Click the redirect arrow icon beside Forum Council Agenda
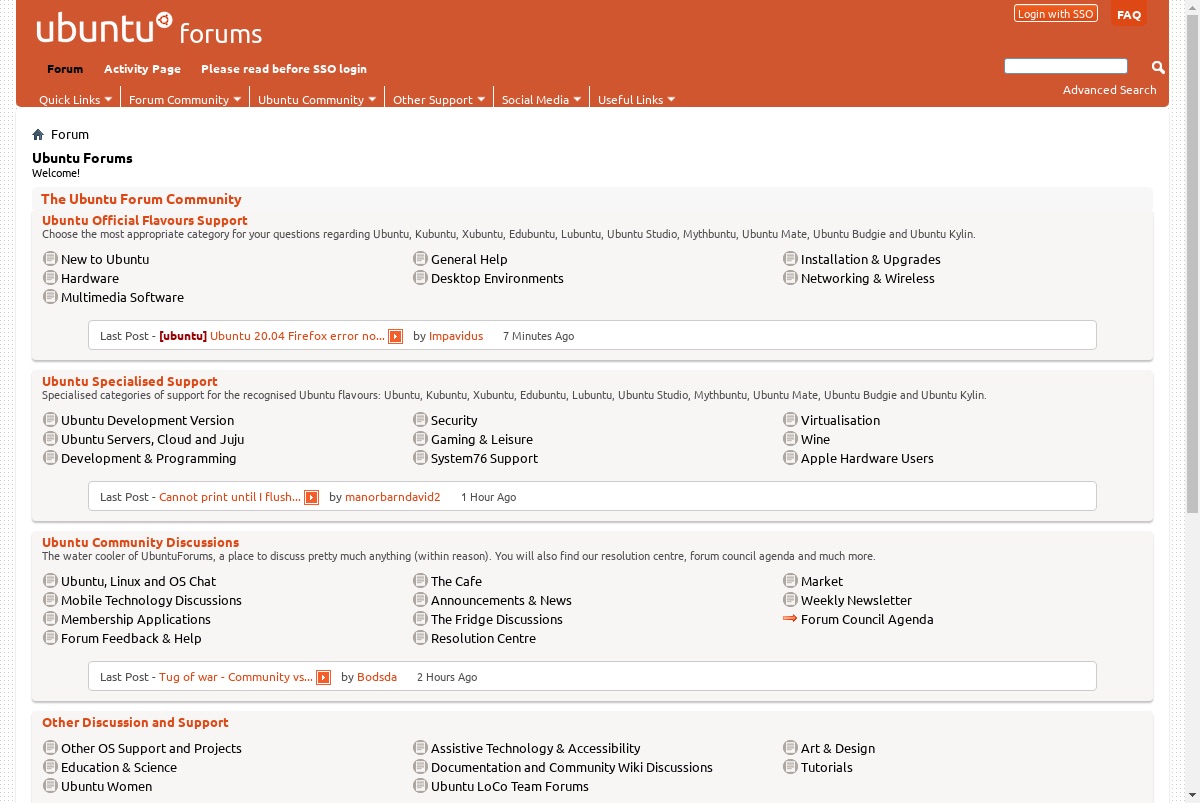This screenshot has height=803, width=1200. click(x=790, y=618)
